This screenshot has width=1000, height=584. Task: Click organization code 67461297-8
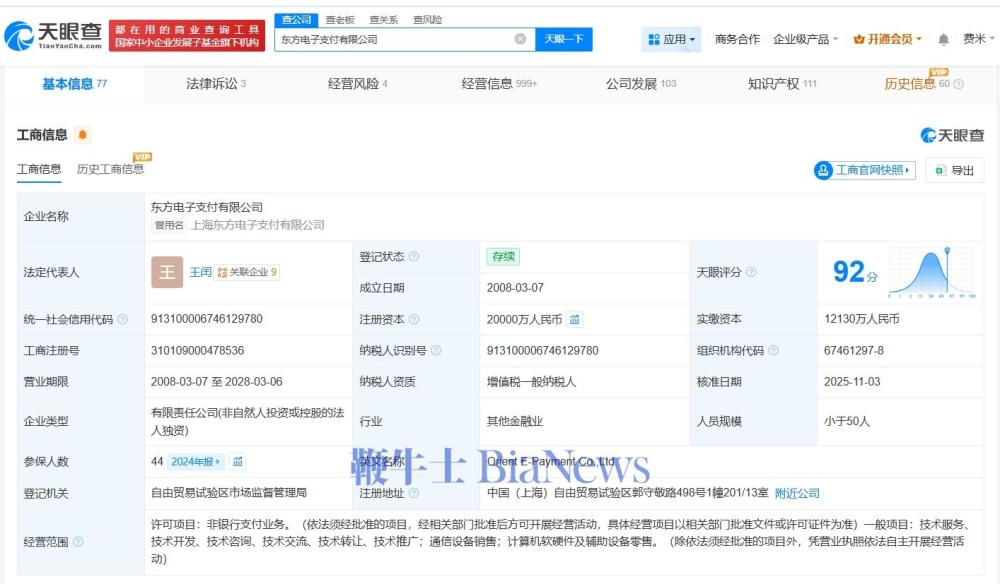pos(854,350)
